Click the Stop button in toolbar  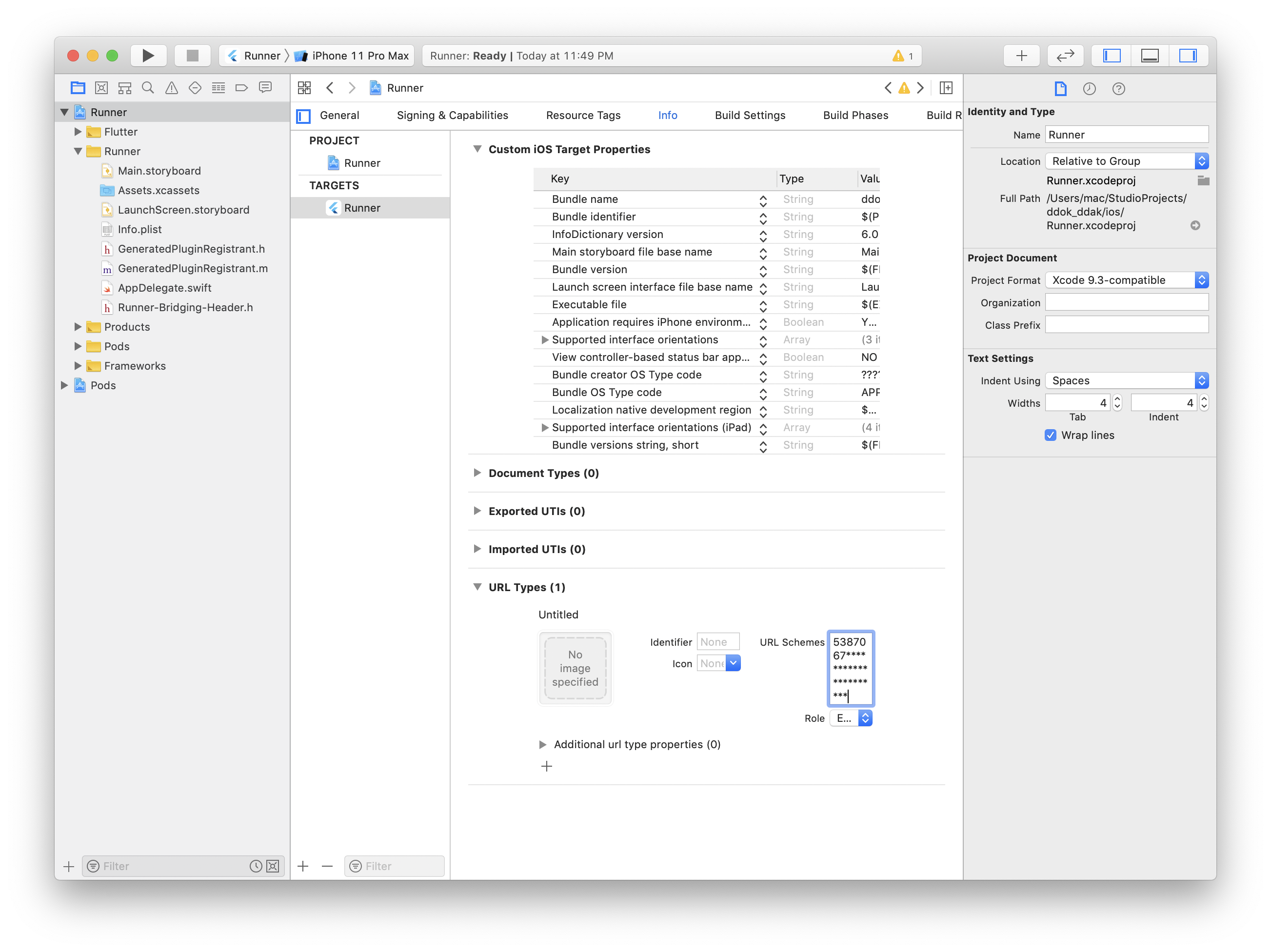tap(193, 56)
